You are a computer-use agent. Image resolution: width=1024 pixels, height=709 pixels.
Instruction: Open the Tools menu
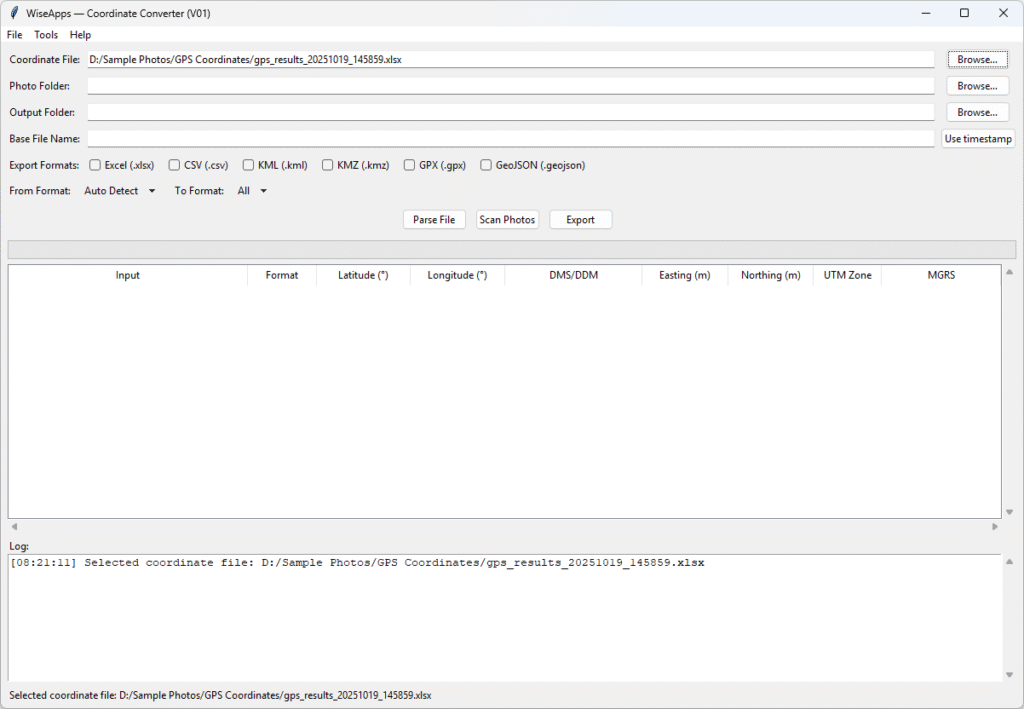click(45, 34)
